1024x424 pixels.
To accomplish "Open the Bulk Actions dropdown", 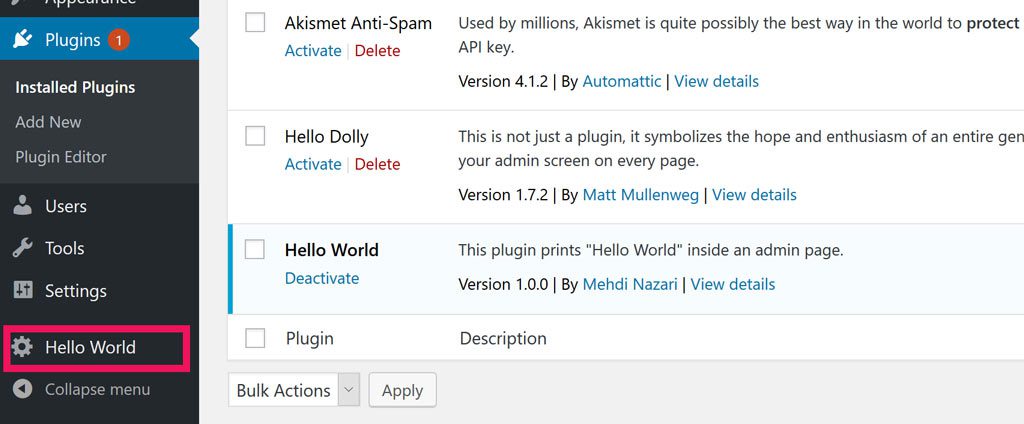I will [294, 390].
